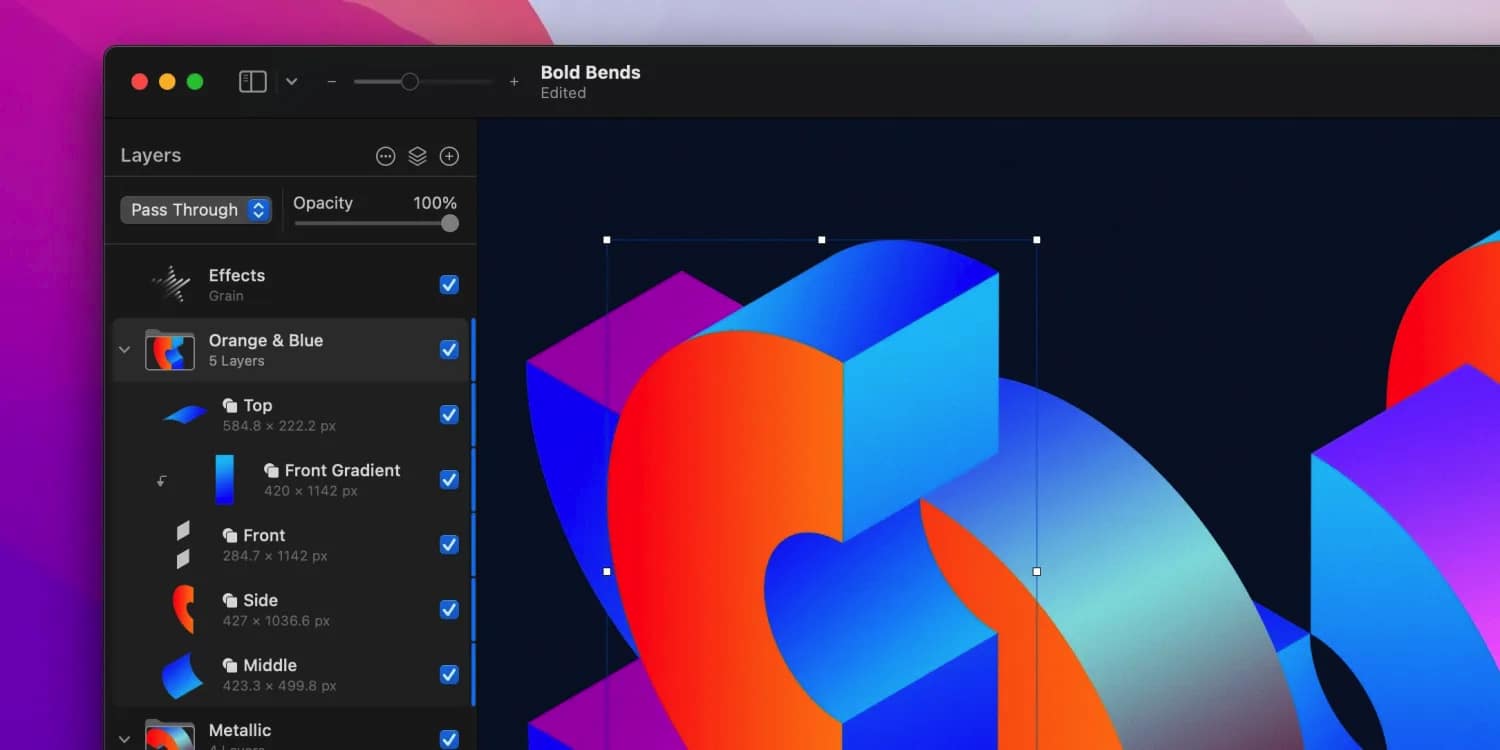The image size is (1500, 750).
Task: Select the Top layer
Action: (x=257, y=406)
